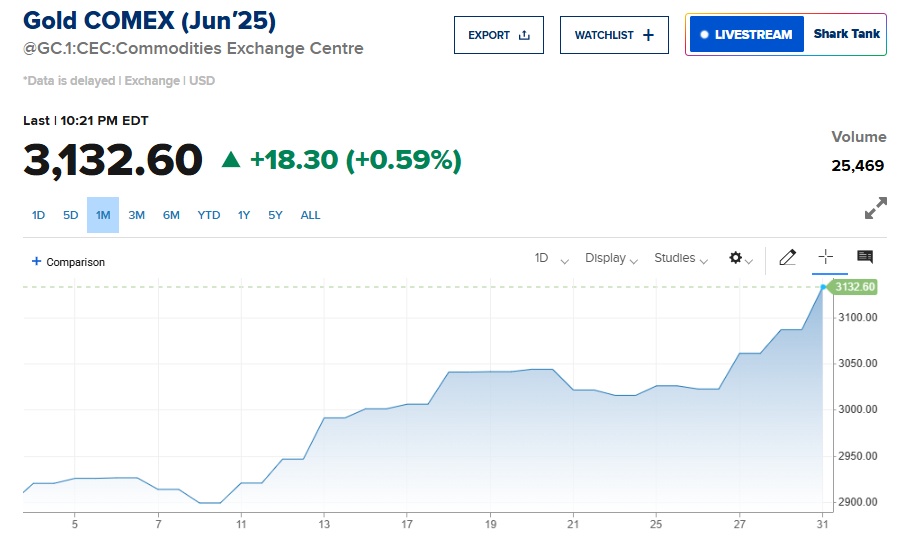Image resolution: width=897 pixels, height=554 pixels.
Task: Add a Comparison with the plus icon
Action: coord(37,261)
